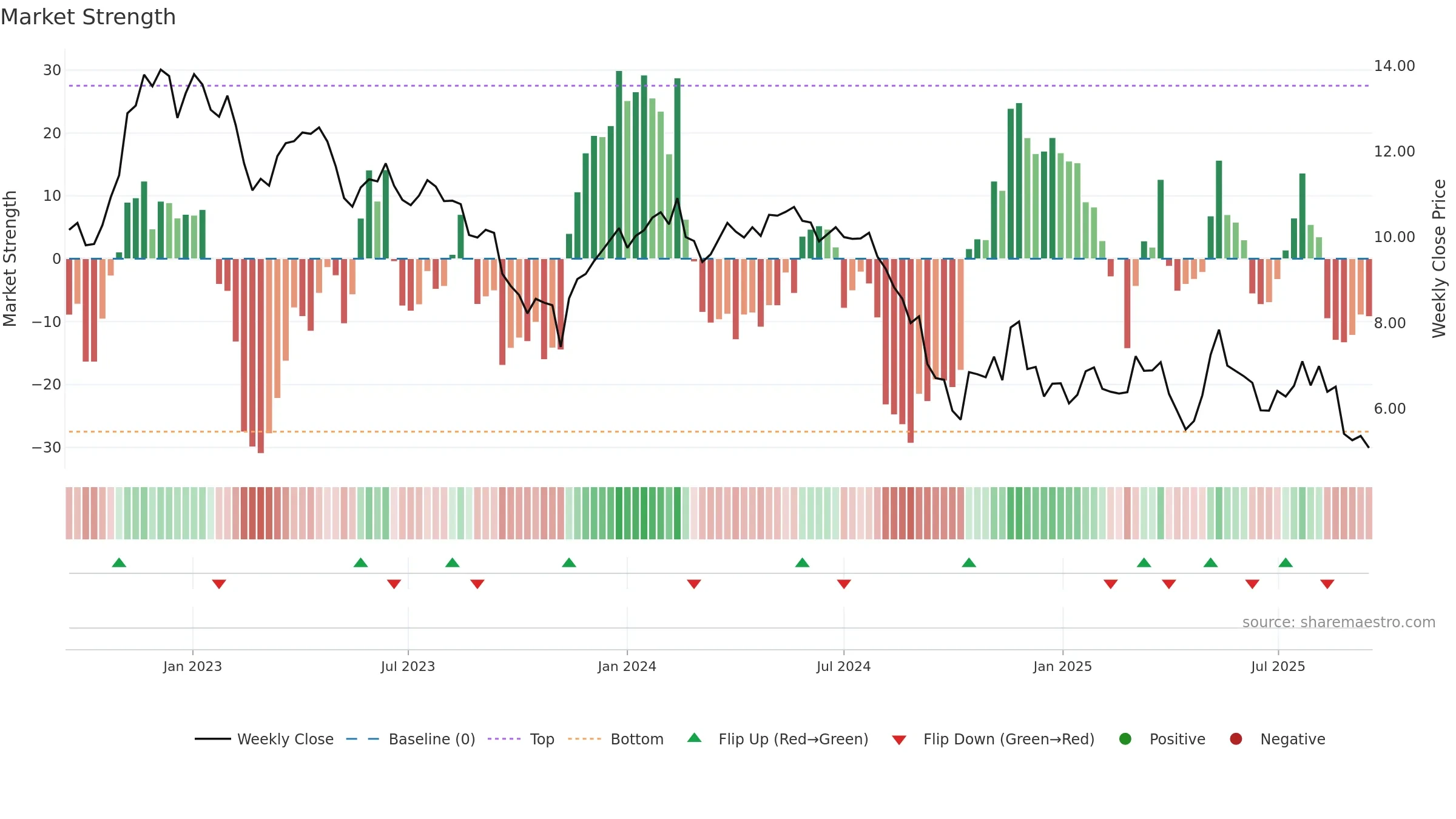Click the 12.00 right-axis price label
Screen dimensions: 1456x819
click(x=1394, y=151)
